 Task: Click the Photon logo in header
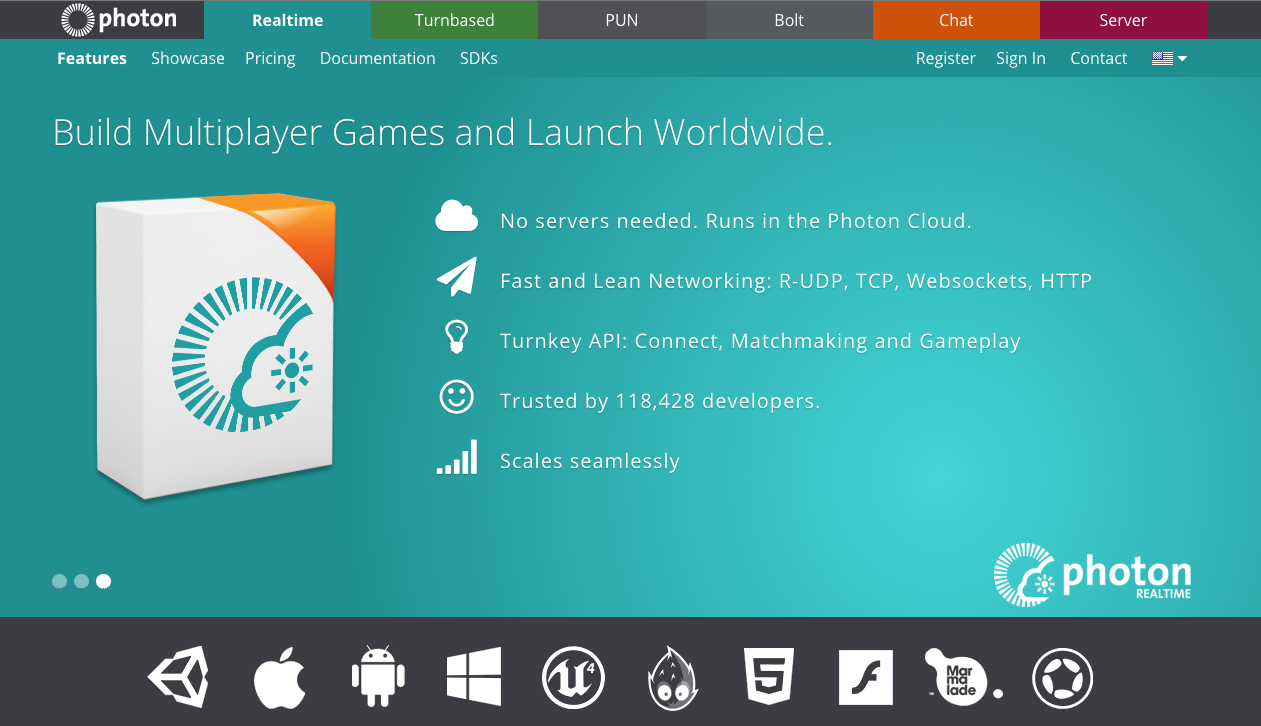(119, 19)
